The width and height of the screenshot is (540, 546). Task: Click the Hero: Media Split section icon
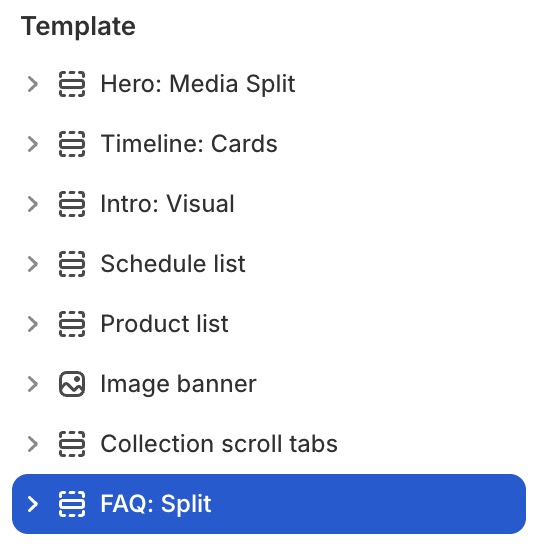click(72, 84)
